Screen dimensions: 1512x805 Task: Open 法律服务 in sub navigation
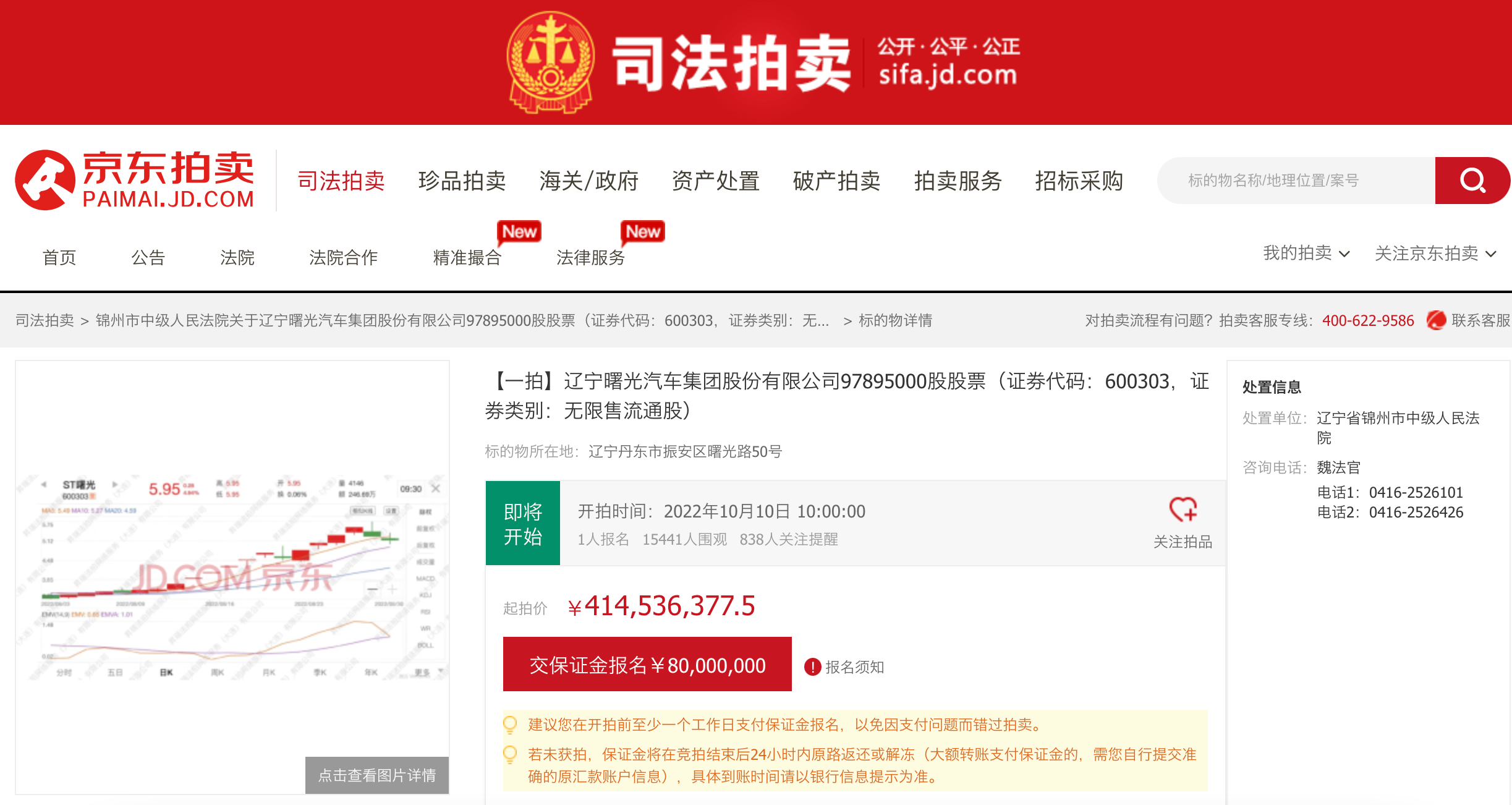click(x=591, y=257)
